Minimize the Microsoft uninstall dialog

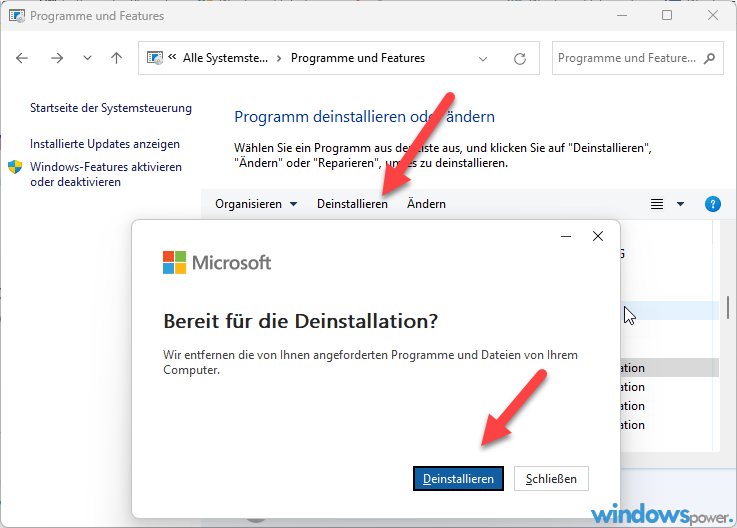(x=566, y=236)
